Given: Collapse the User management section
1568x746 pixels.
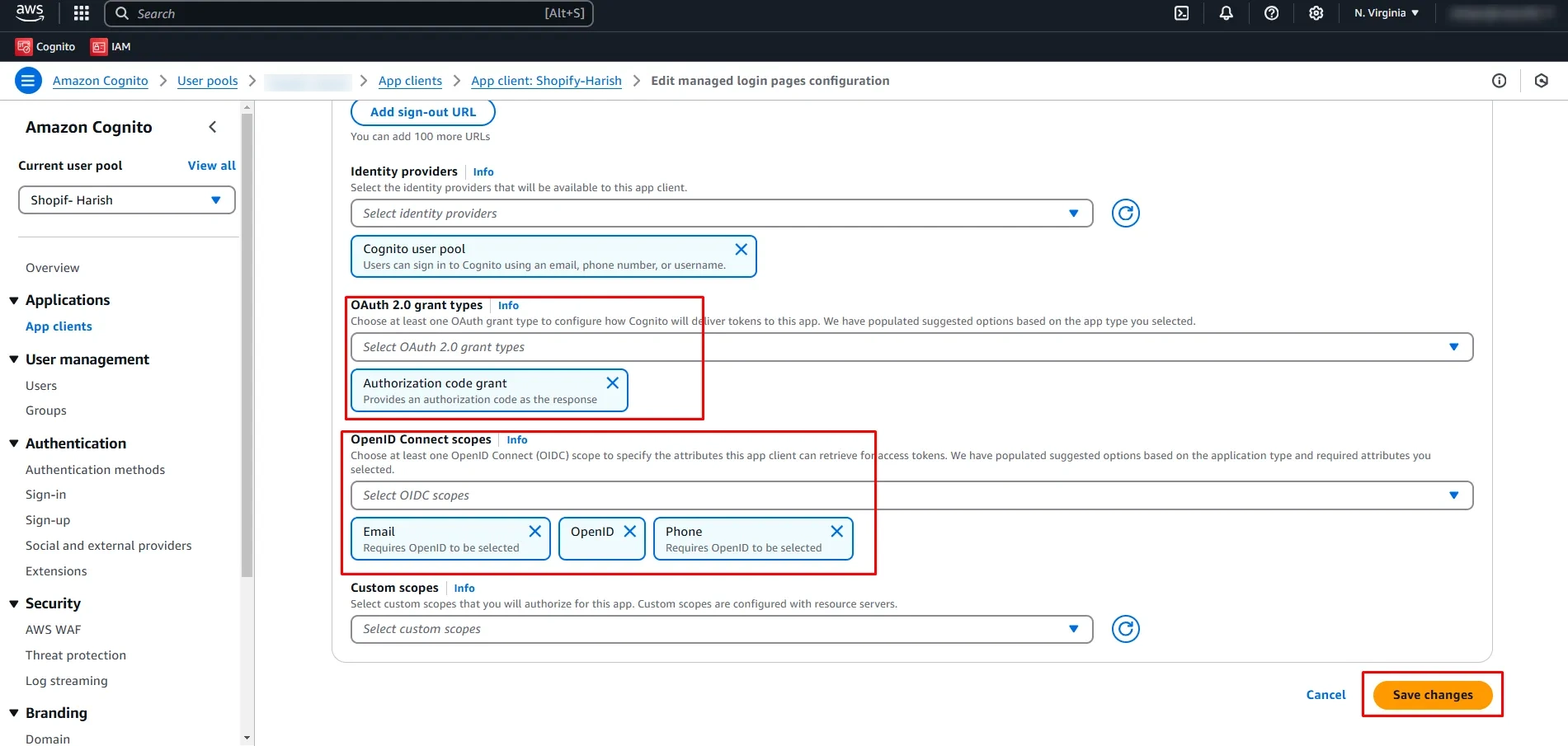Looking at the screenshot, I should [14, 359].
